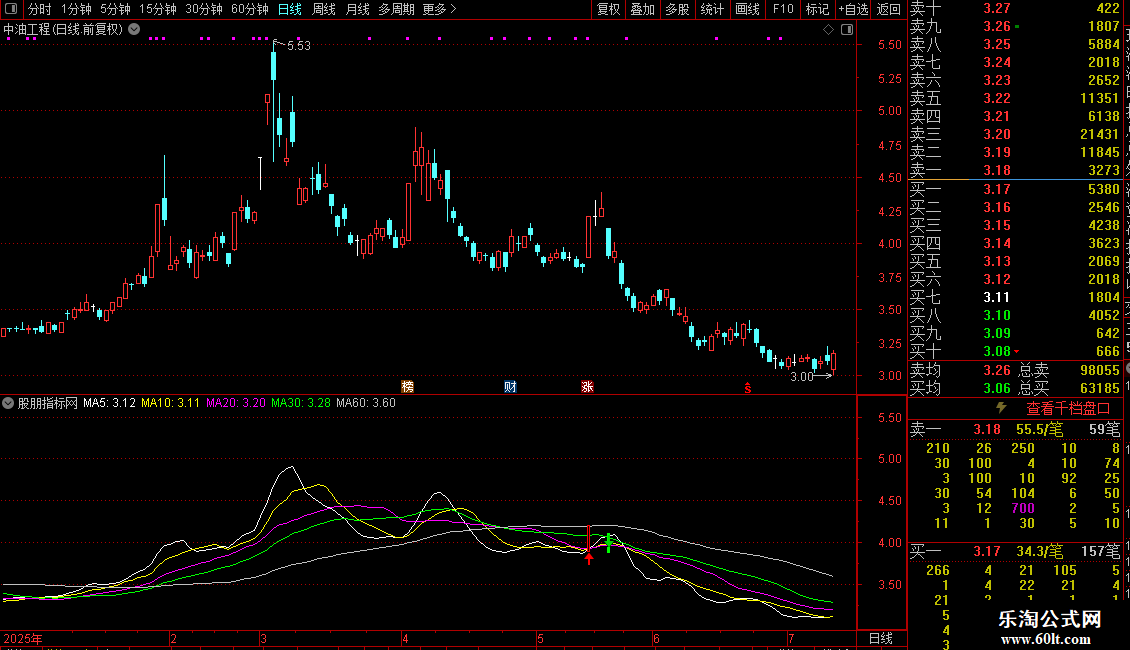Add stock with +自选 button

pyautogui.click(x=853, y=9)
